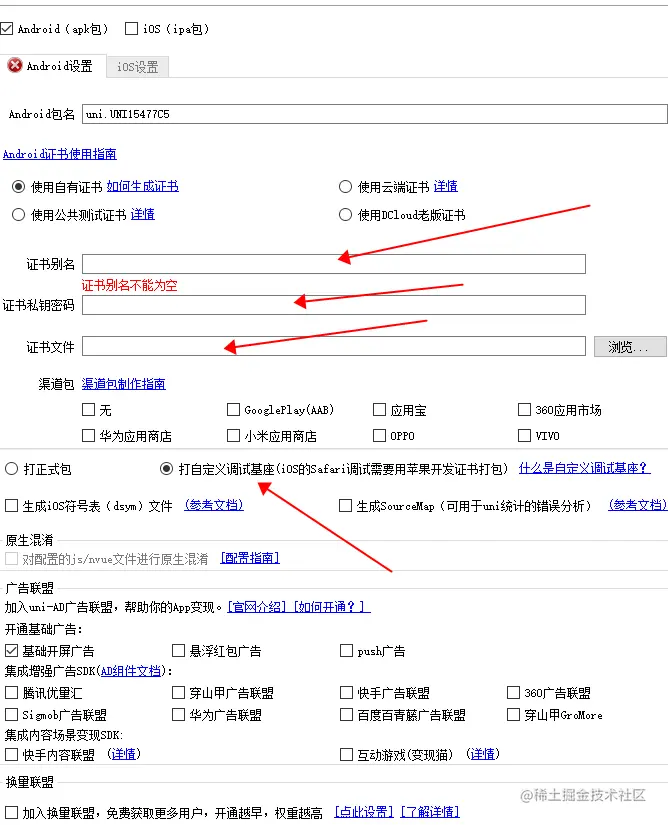Viewport: 668px width, 825px height.
Task: Select the 打正式包 radio button
Action: coord(12,469)
